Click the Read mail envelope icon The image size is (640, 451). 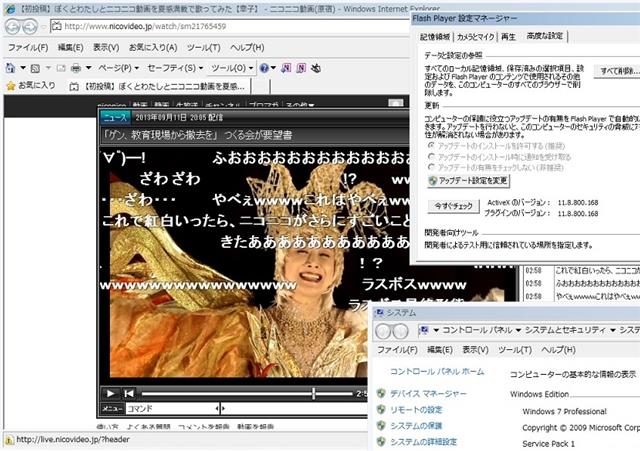pos(61,68)
